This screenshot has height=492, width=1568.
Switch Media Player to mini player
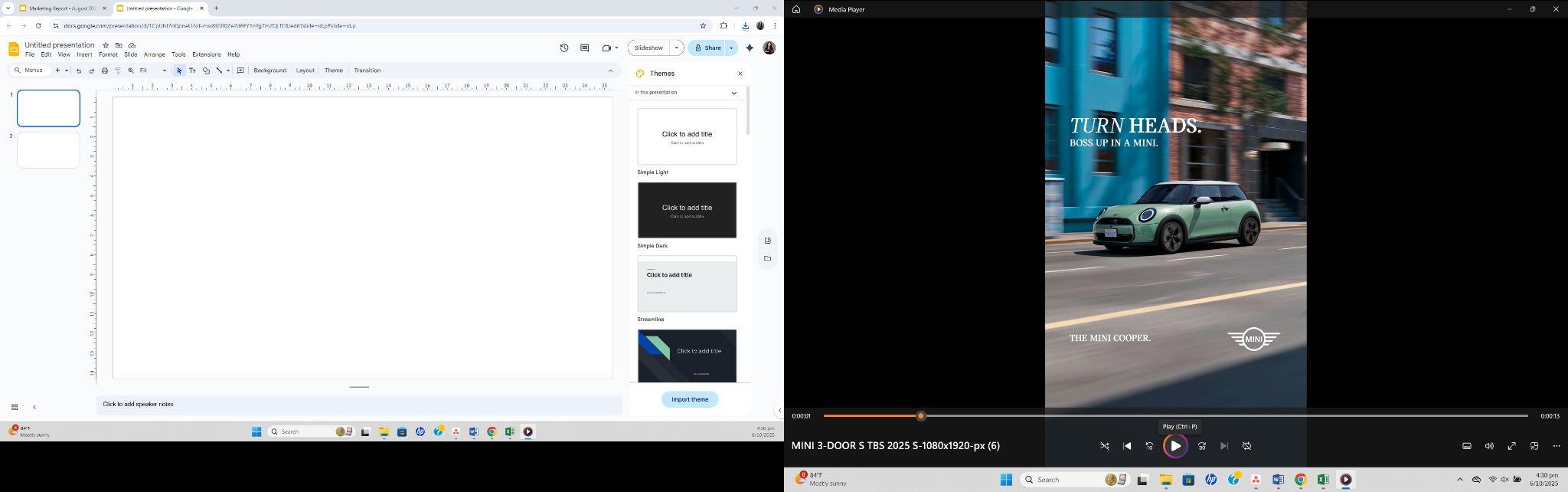1534,446
